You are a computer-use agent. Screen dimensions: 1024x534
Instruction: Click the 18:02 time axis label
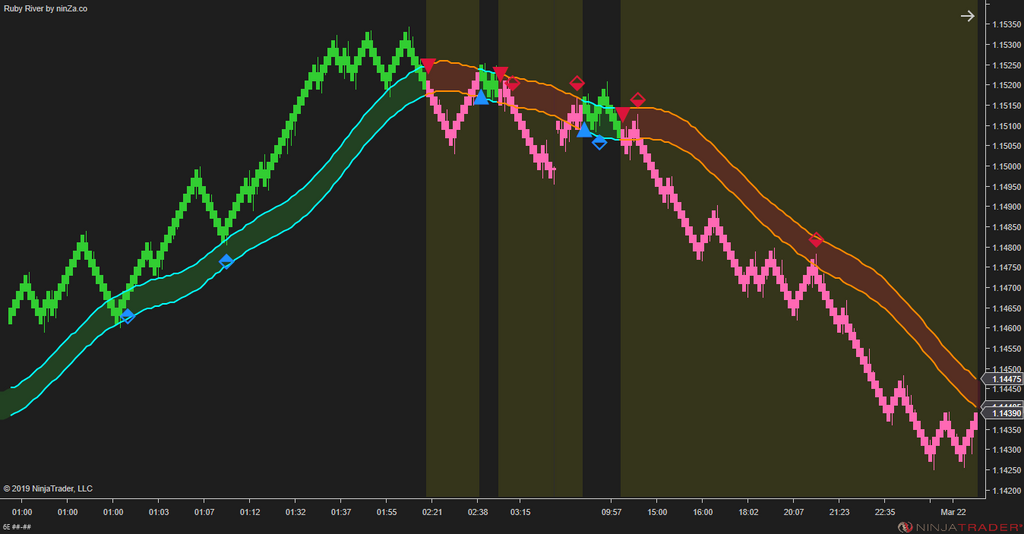tap(748, 512)
